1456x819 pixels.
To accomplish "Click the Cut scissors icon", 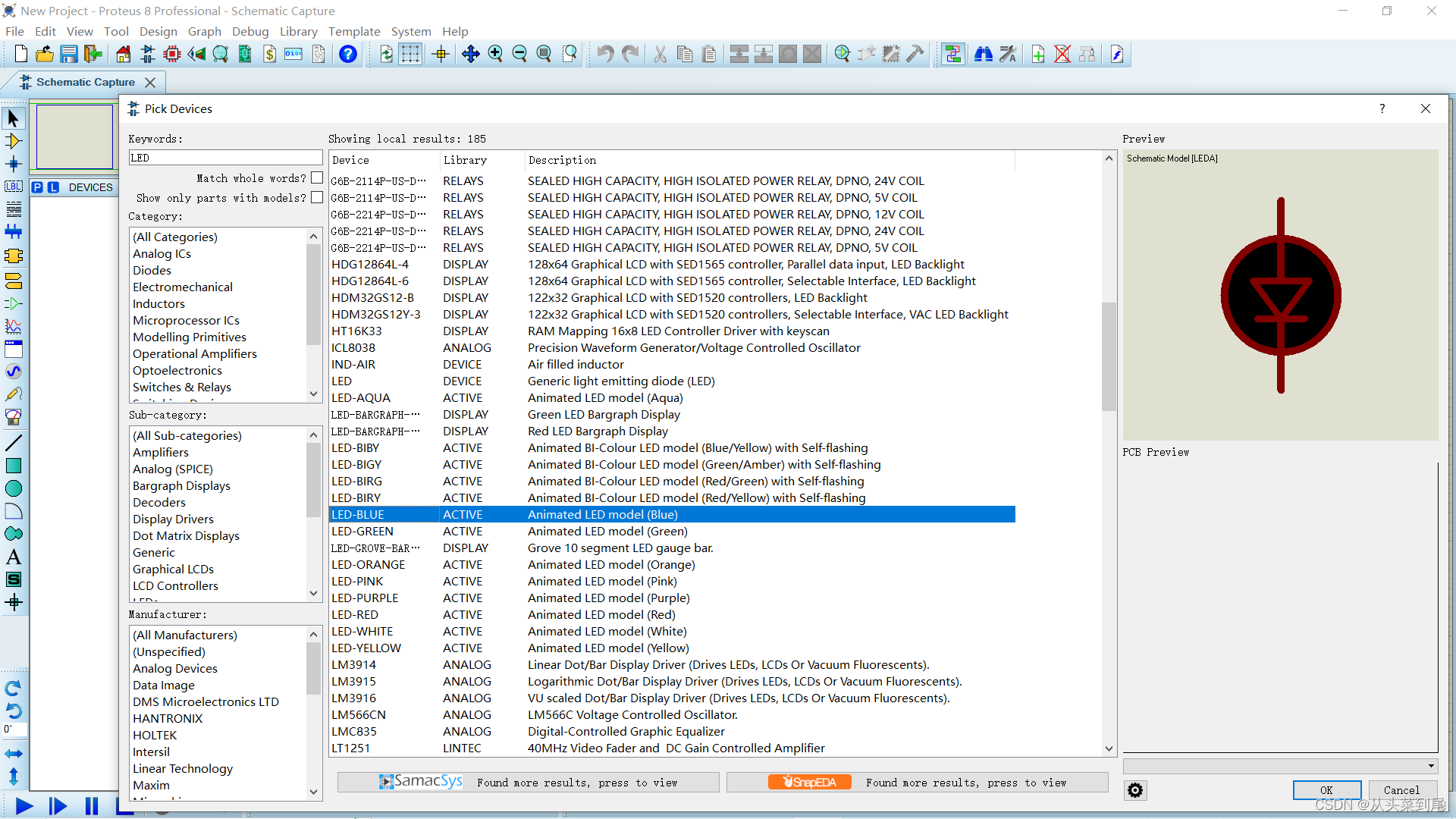I will [661, 54].
